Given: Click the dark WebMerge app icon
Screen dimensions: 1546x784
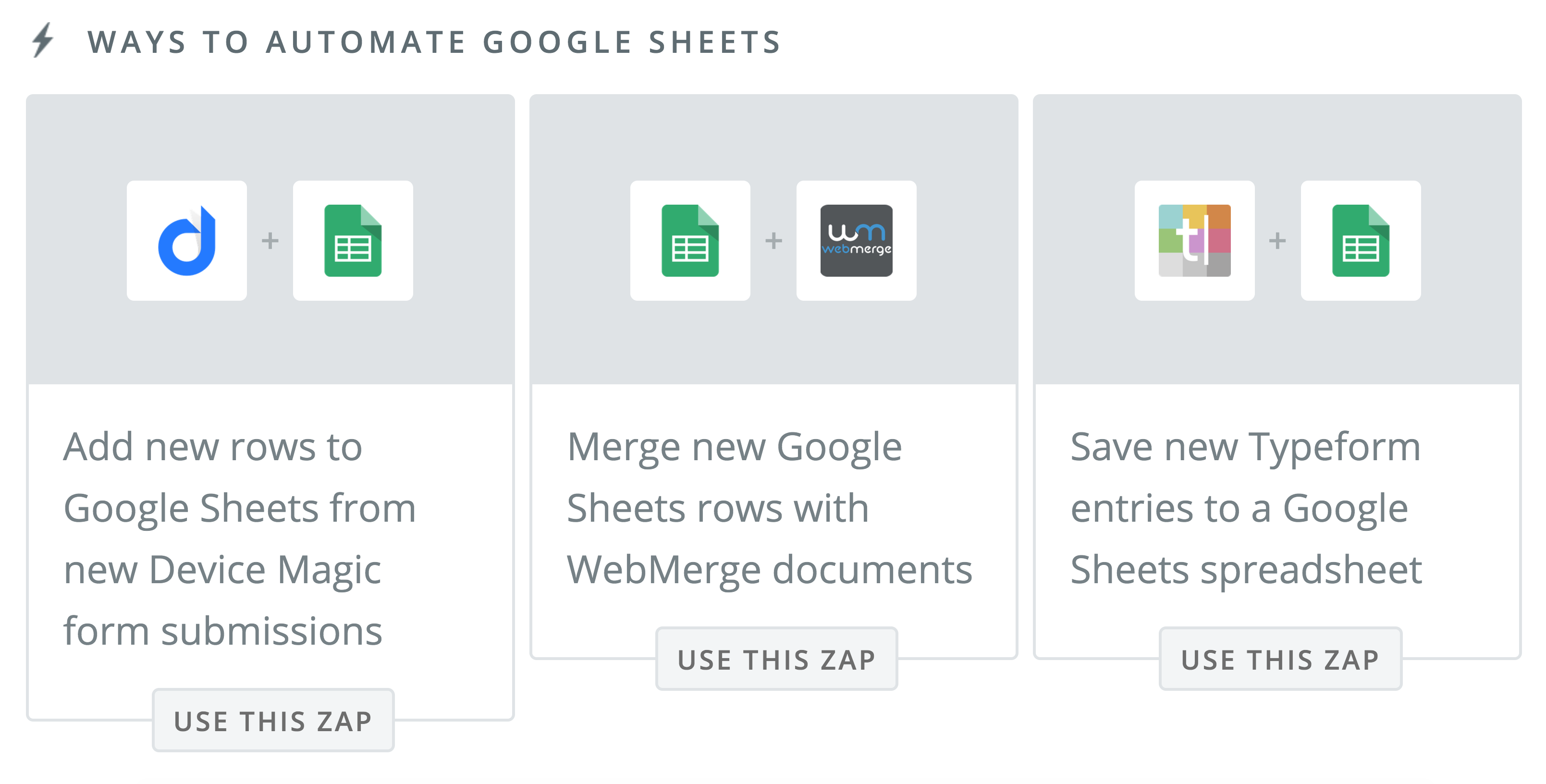Looking at the screenshot, I should pos(856,241).
